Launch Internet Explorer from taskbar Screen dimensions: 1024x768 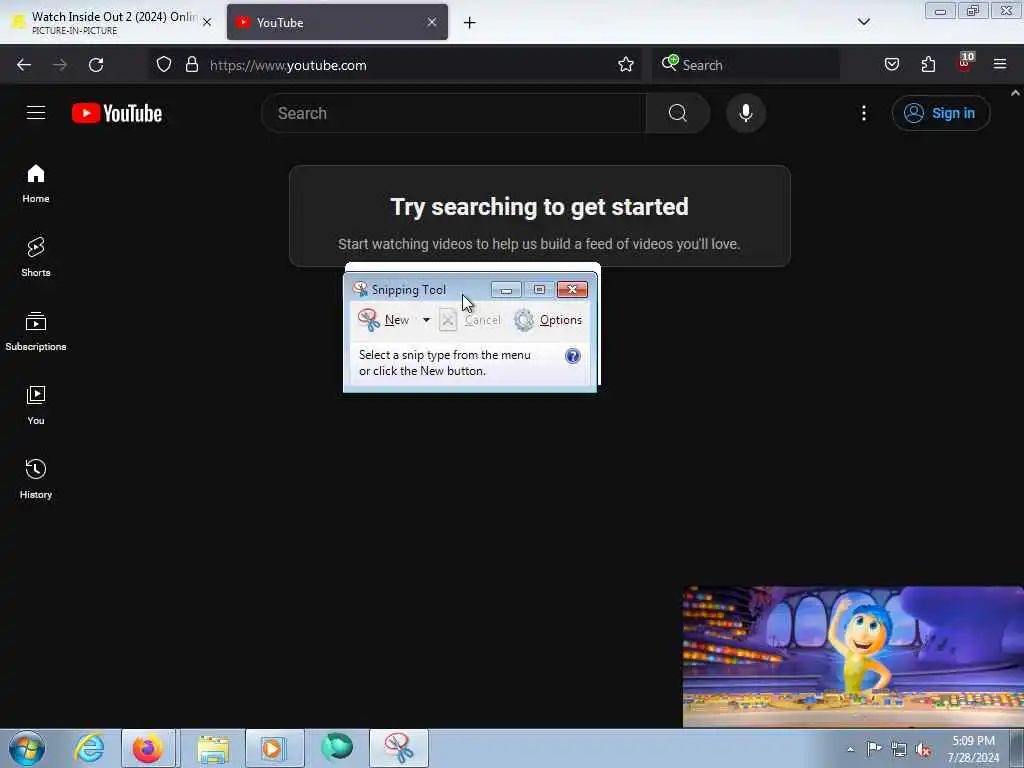coord(89,748)
